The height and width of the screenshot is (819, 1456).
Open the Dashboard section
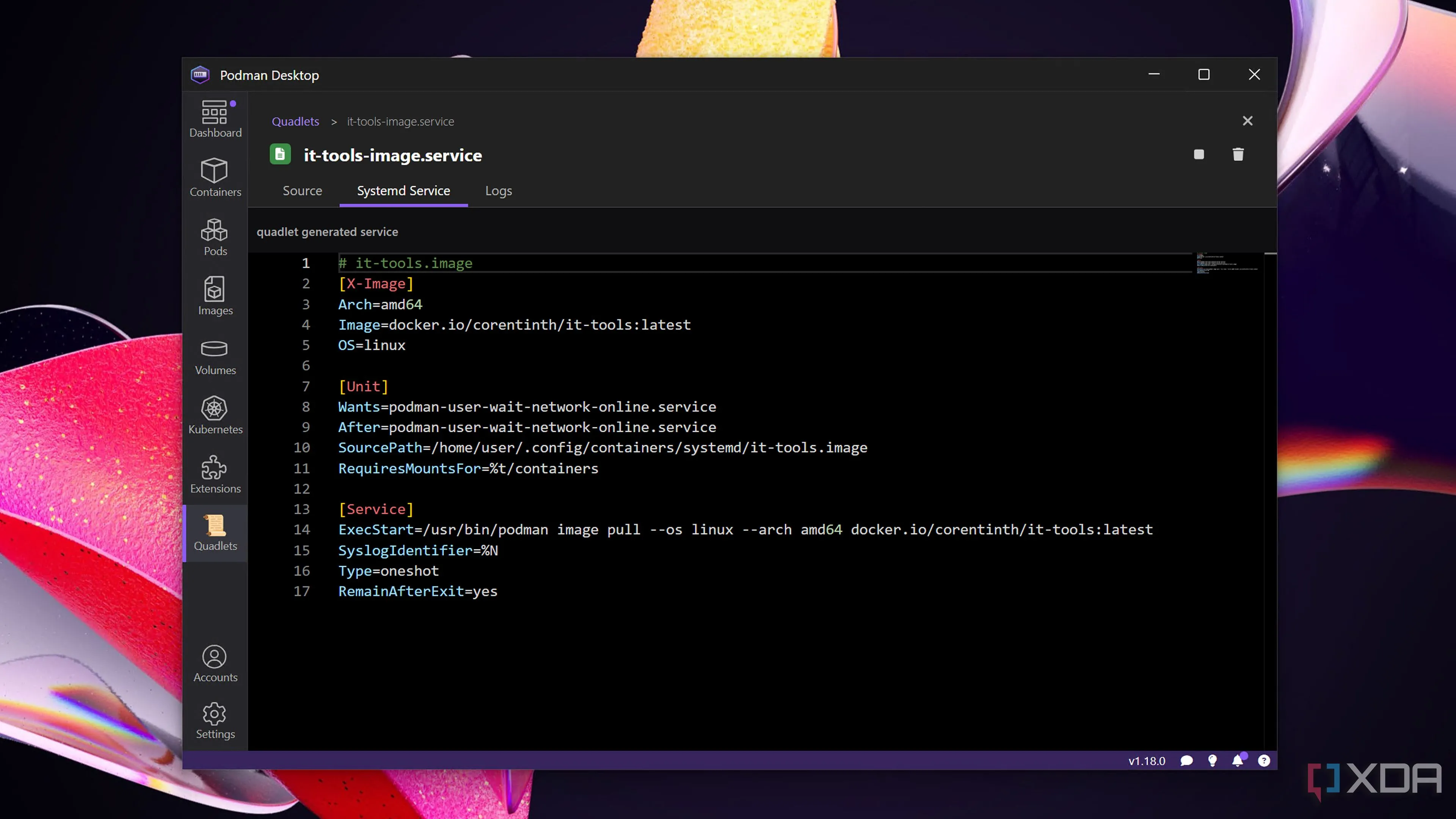click(x=215, y=119)
